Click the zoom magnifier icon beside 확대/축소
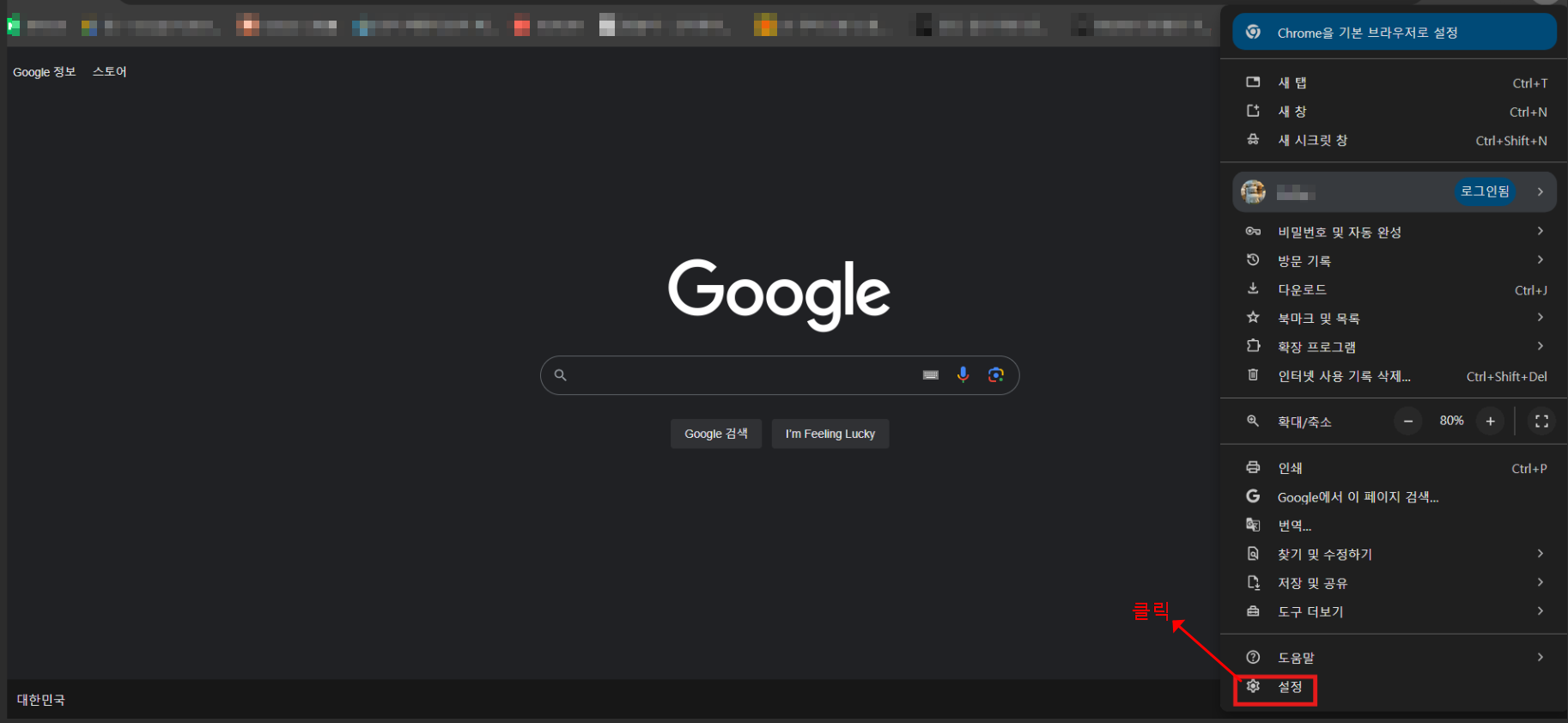Image resolution: width=1568 pixels, height=723 pixels. [x=1253, y=421]
